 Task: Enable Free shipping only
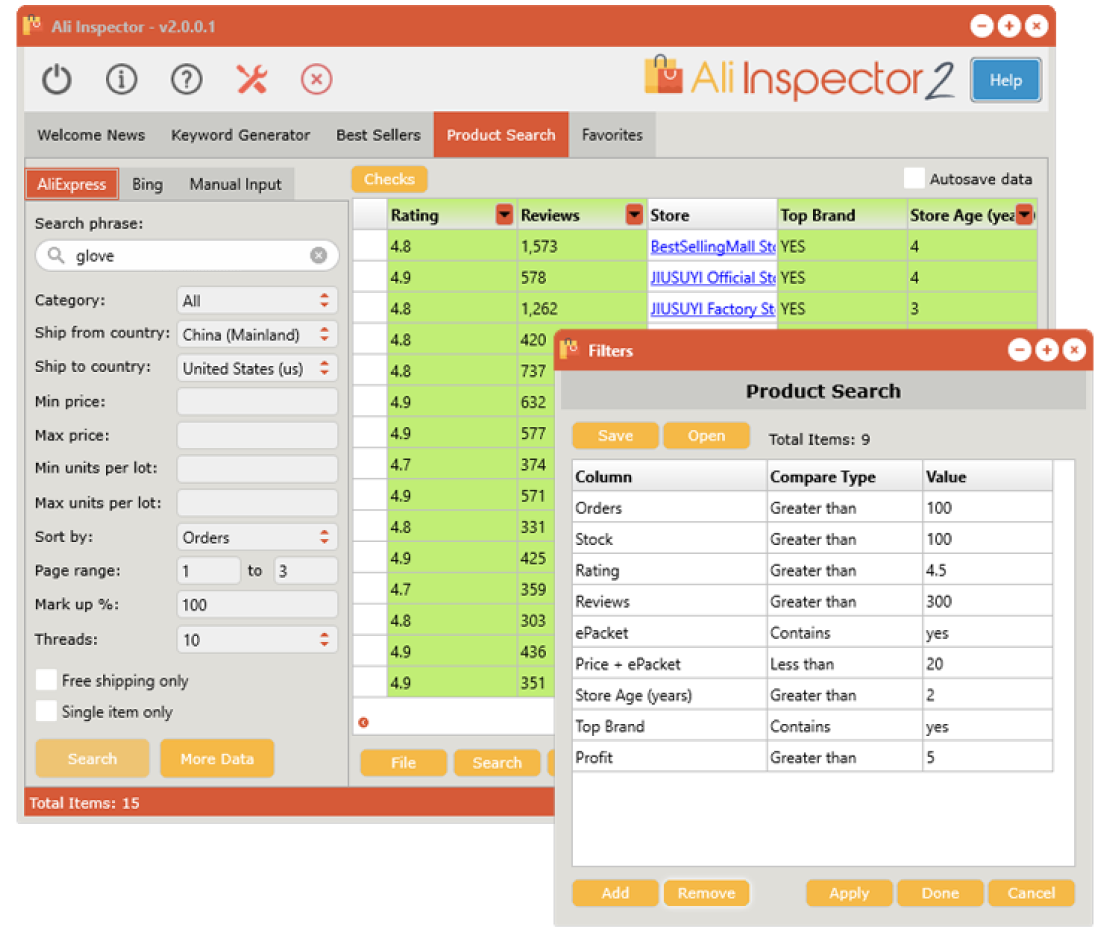[x=46, y=680]
